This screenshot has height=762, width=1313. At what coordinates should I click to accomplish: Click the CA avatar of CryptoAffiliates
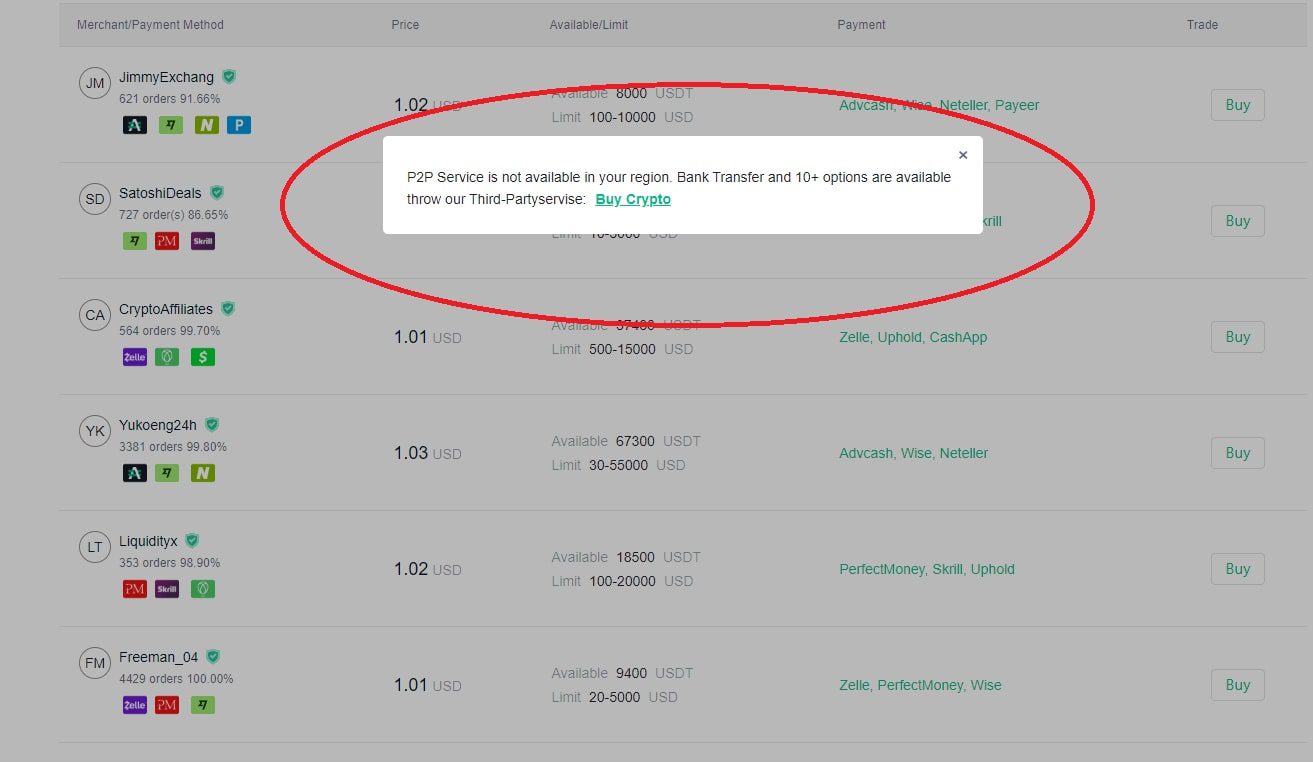pos(95,315)
